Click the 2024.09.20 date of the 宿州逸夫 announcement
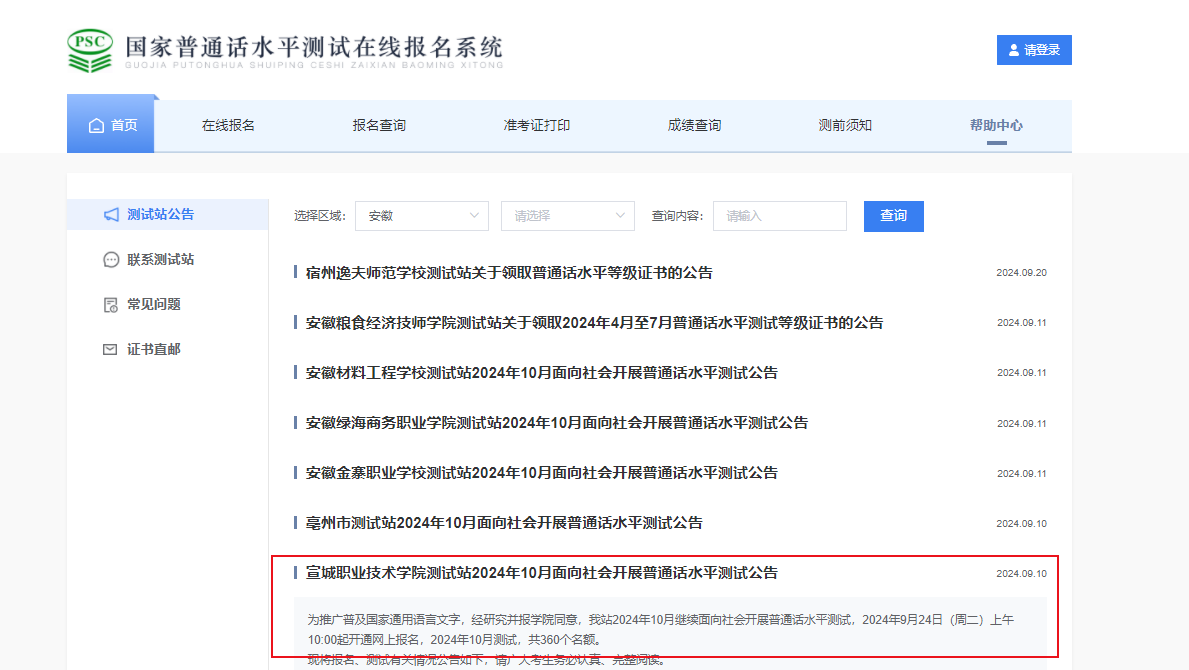The image size is (1189, 670). coord(1021,273)
